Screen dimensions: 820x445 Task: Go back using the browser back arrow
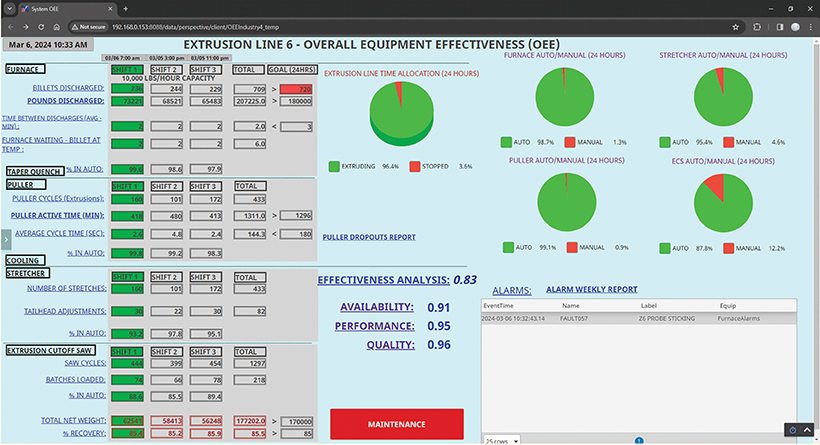11,27
